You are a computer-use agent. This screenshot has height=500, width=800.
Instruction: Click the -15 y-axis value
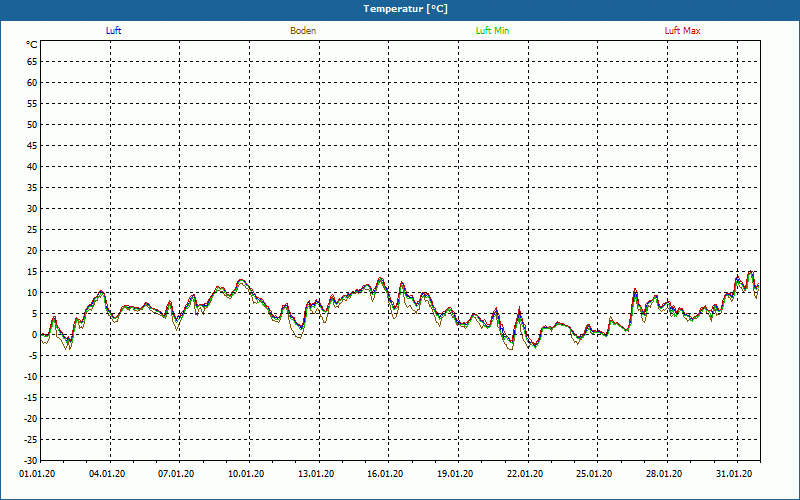click(31, 398)
